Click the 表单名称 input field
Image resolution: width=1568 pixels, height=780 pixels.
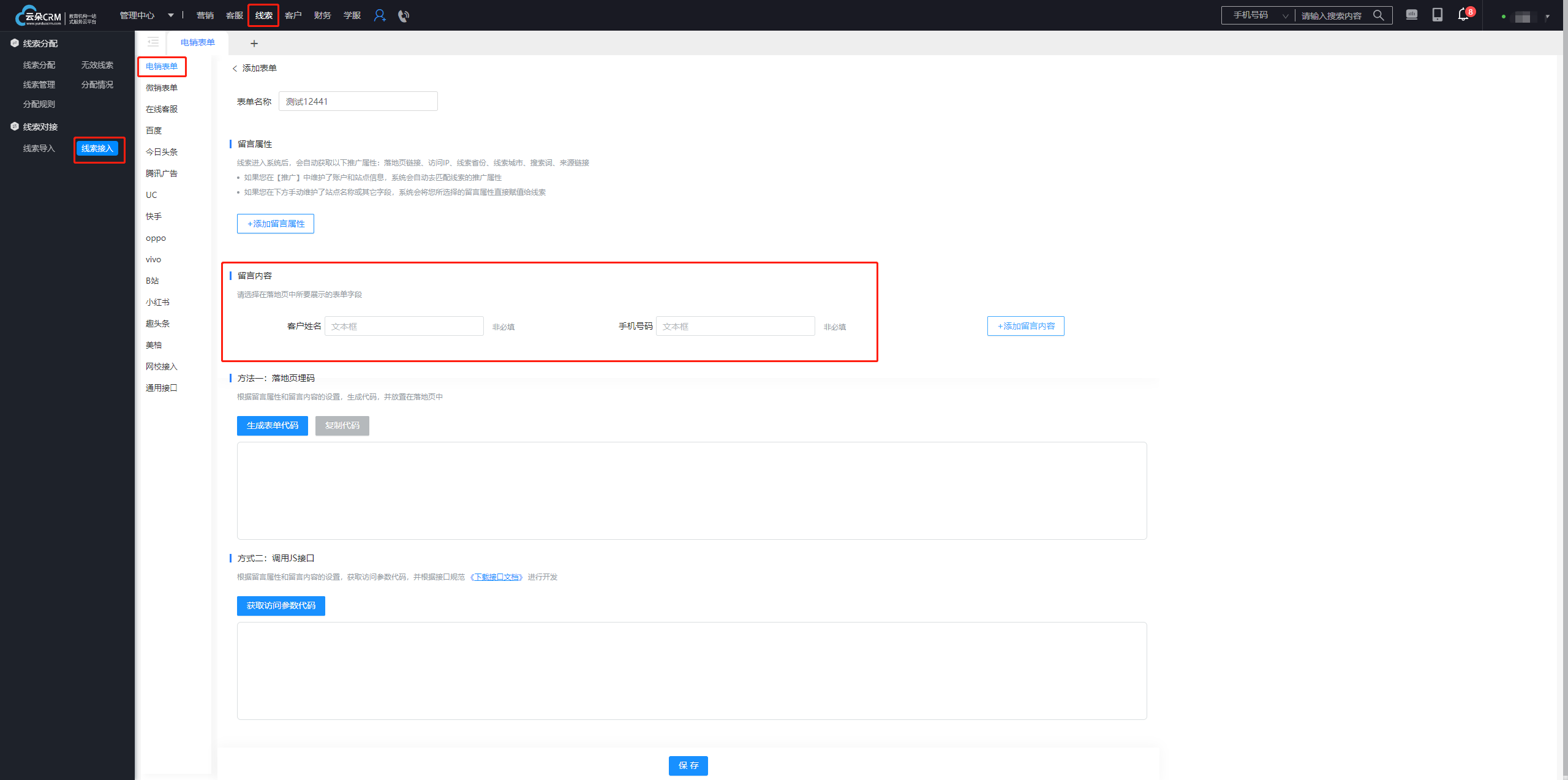(358, 102)
